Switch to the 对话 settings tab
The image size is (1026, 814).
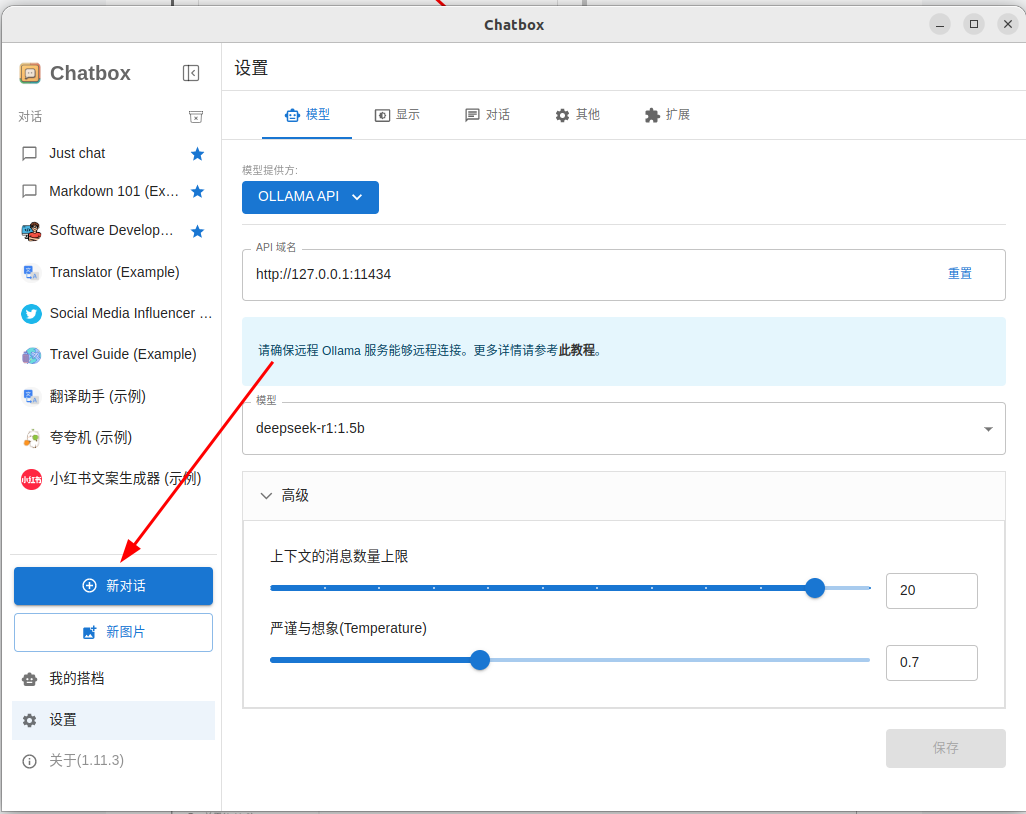(487, 115)
